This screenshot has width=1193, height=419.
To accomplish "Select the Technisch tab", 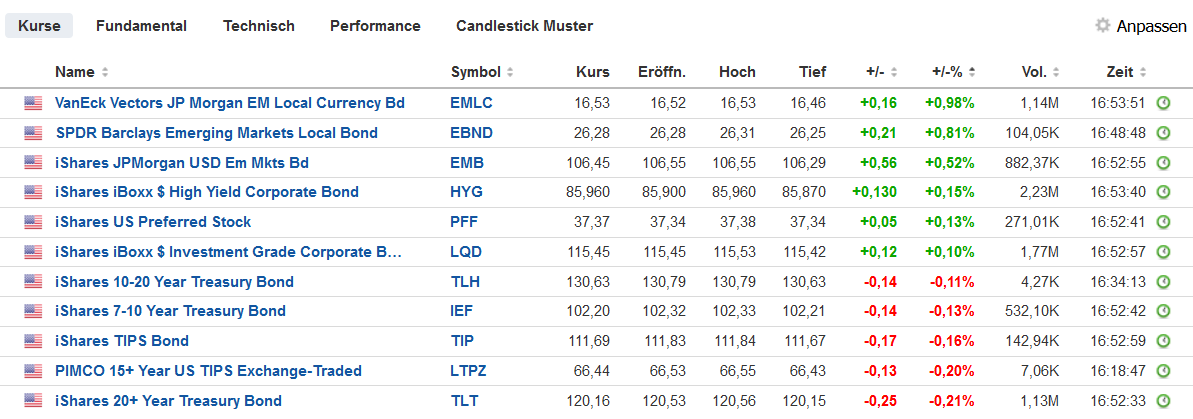I will [259, 26].
